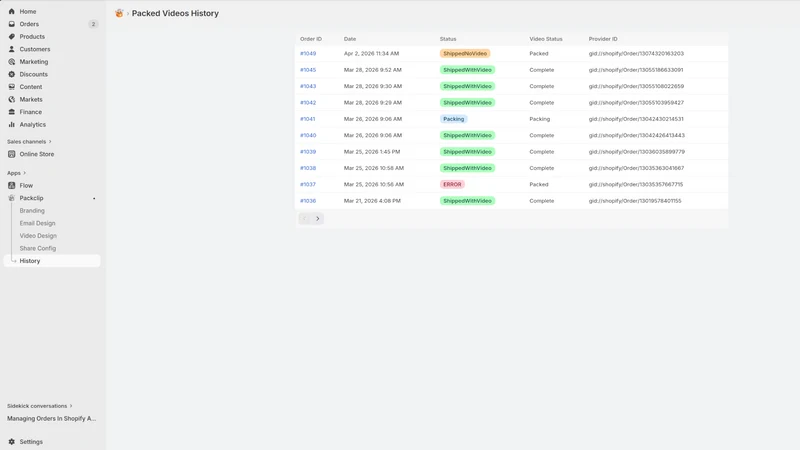
Task: Go to previous page of history
Action: (x=305, y=219)
